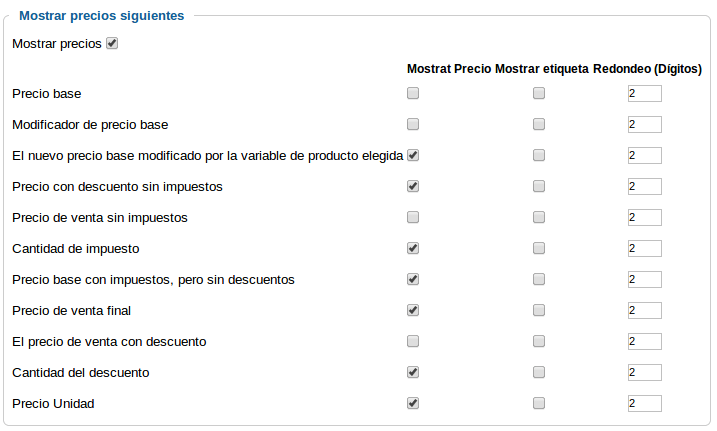Check Mostrat Precio for El precio de venta con descuento
Image resolution: width=717 pixels, height=431 pixels.
click(x=413, y=341)
